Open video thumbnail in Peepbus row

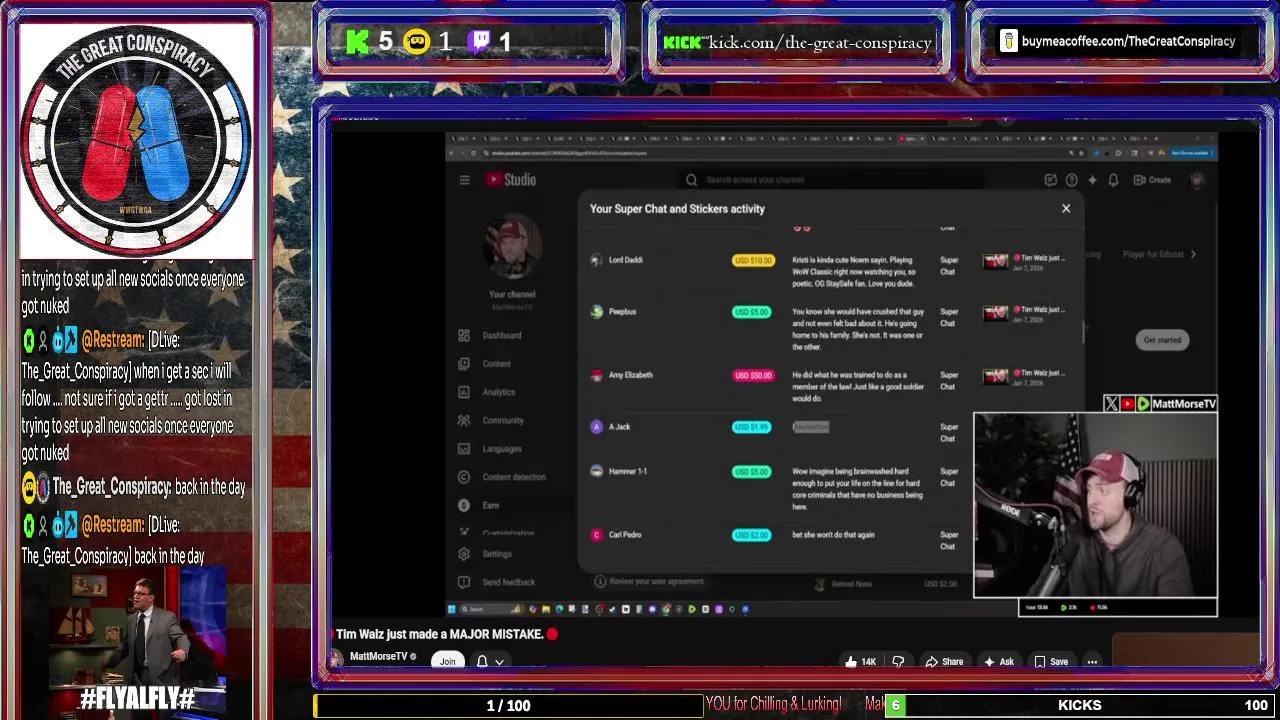[x=996, y=313]
